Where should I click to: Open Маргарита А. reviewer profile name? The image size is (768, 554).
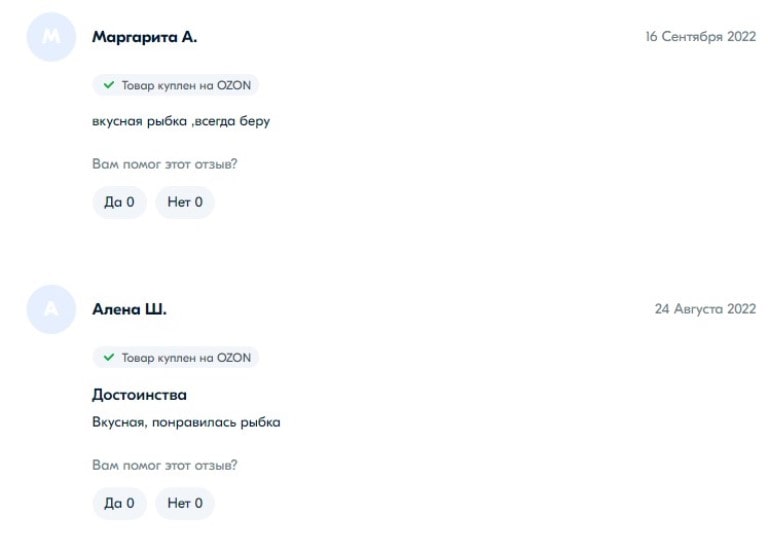click(144, 37)
